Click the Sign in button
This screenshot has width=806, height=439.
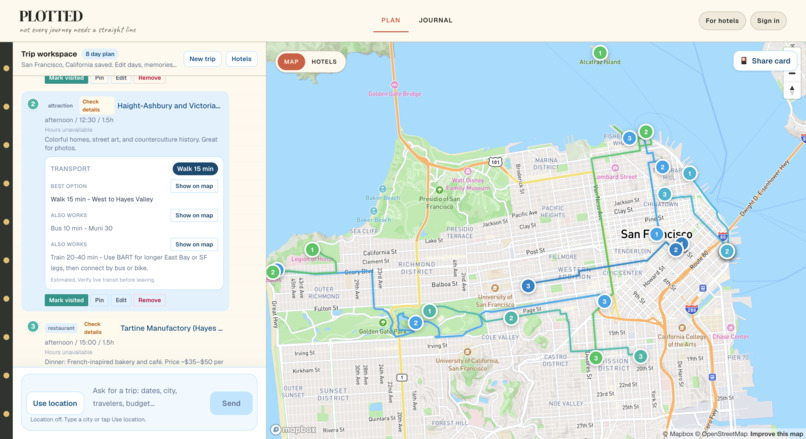768,21
